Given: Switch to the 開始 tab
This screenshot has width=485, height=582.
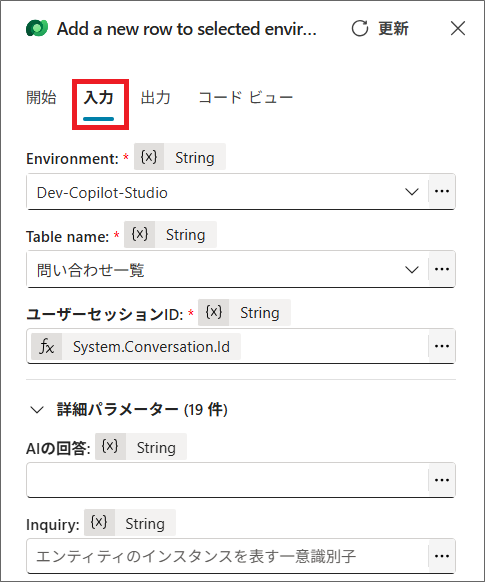Looking at the screenshot, I should pos(41,98).
